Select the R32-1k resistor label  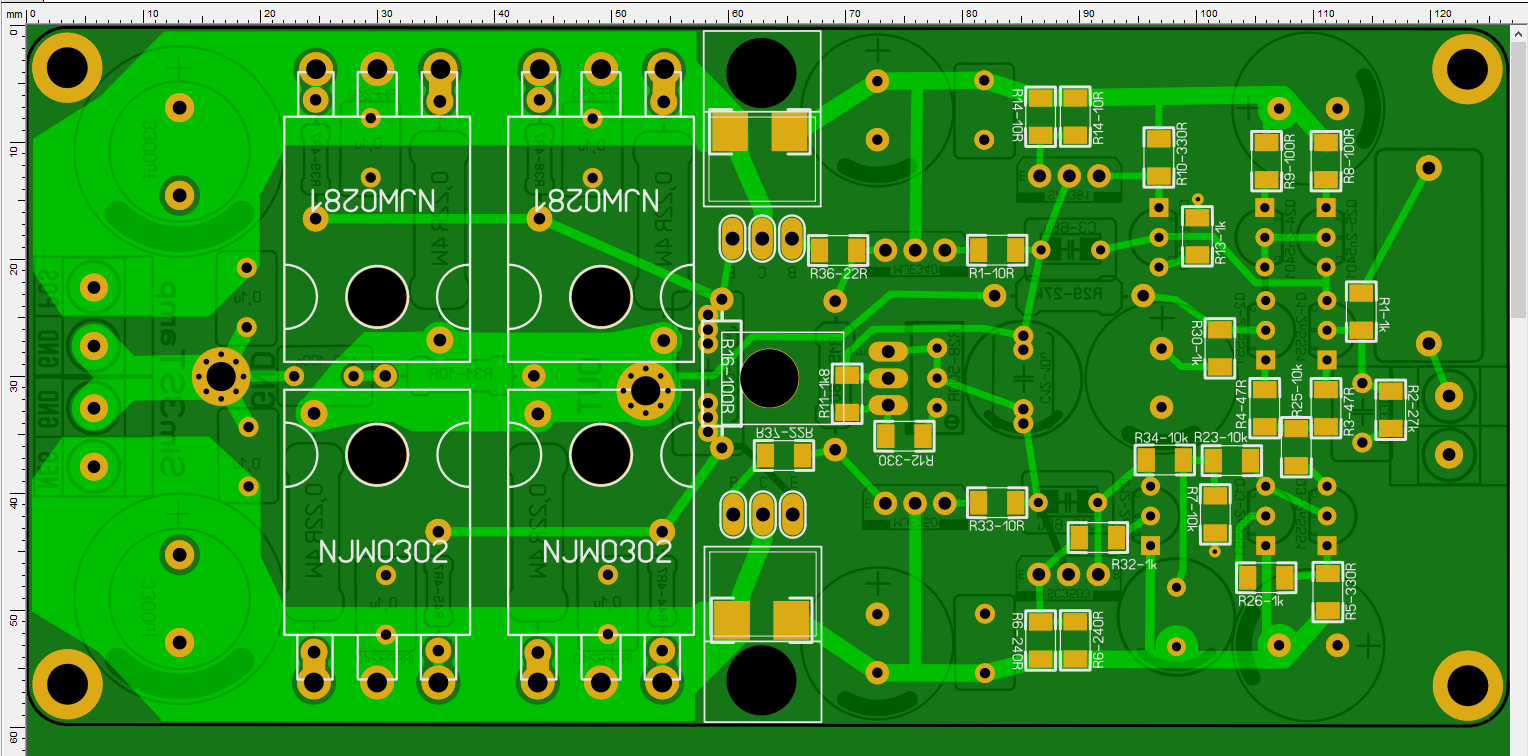click(1133, 565)
